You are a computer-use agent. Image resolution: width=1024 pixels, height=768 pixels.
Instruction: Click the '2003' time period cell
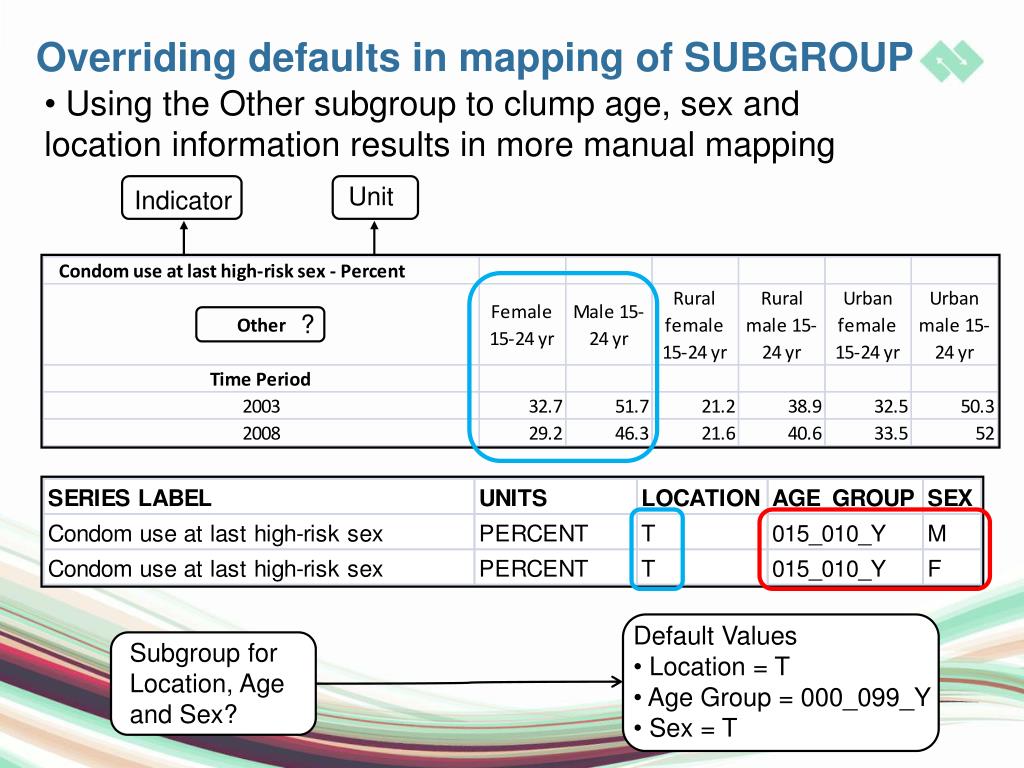[261, 406]
